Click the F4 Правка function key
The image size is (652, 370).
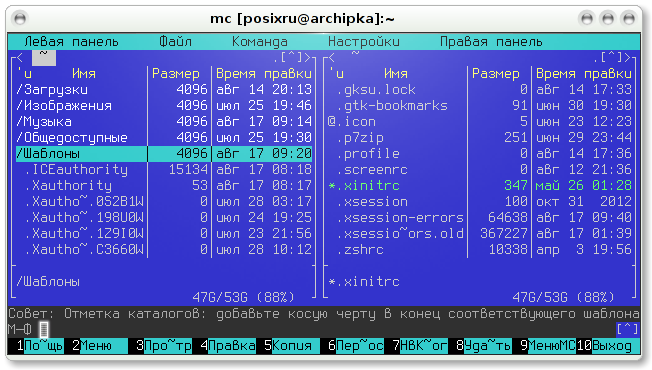228,345
